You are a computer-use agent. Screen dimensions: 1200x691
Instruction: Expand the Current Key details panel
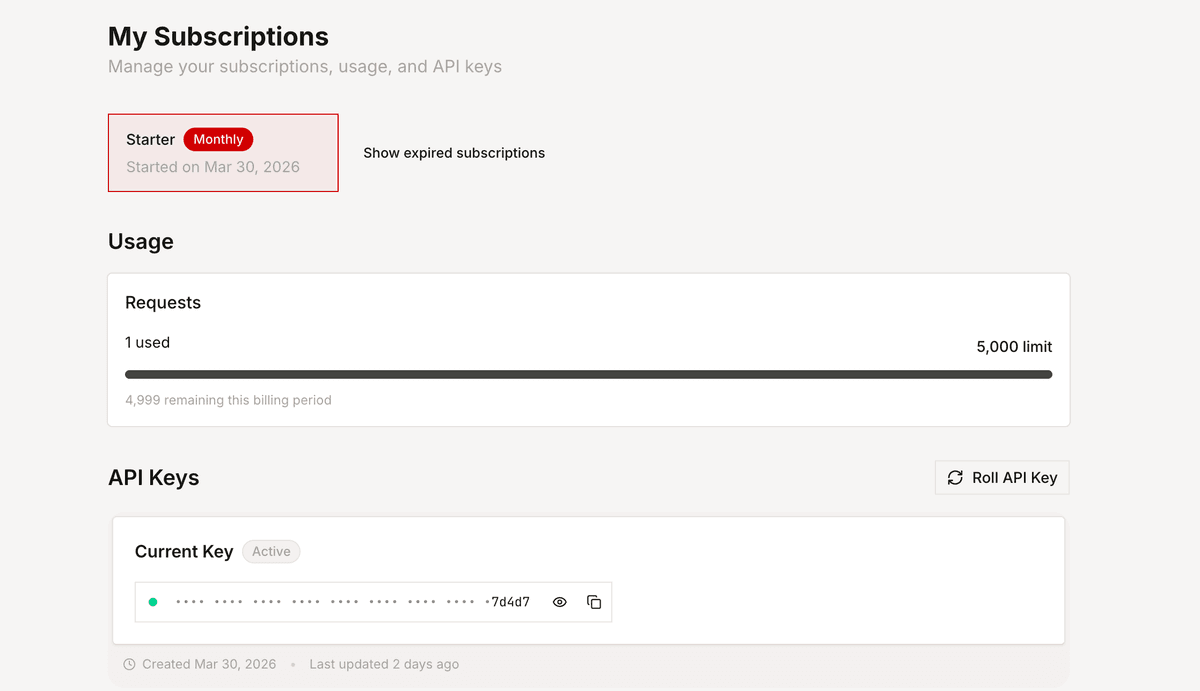(x=184, y=551)
